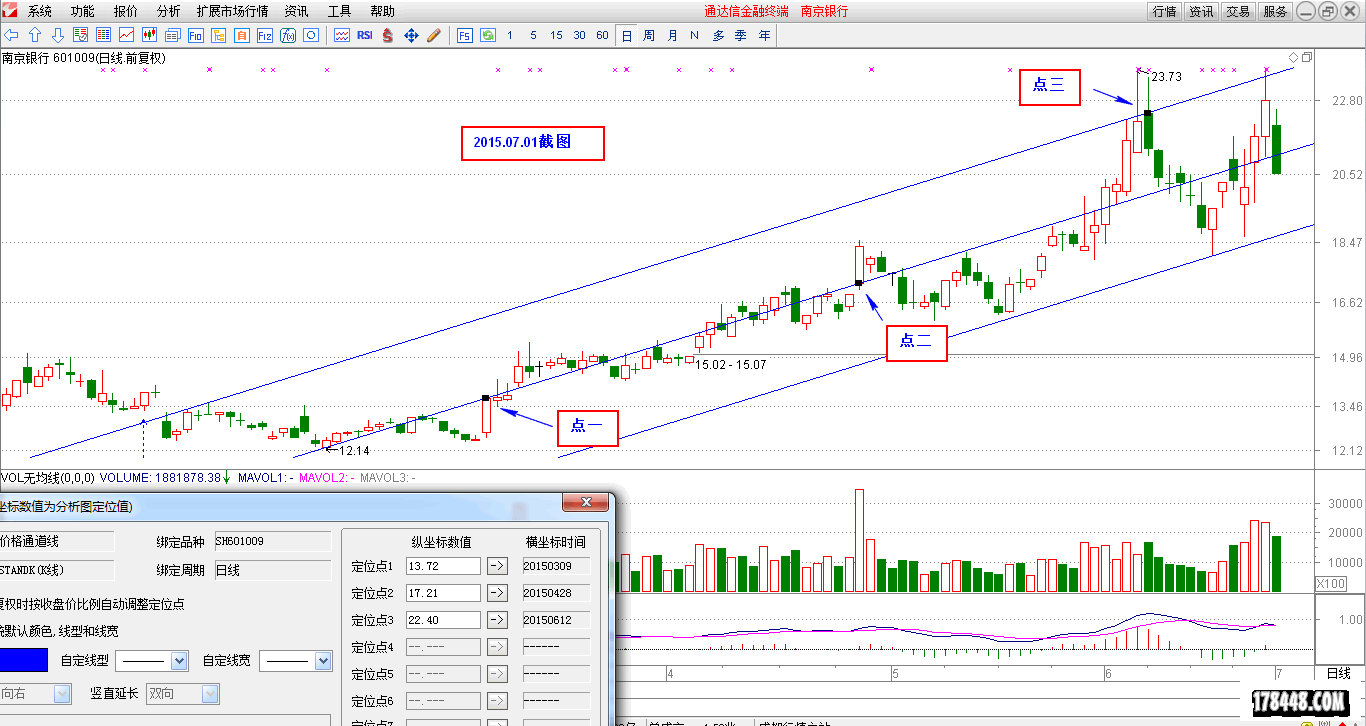This screenshot has height=726, width=1366.
Task: Click the 定位点3 value field 22.40
Action: (443, 620)
